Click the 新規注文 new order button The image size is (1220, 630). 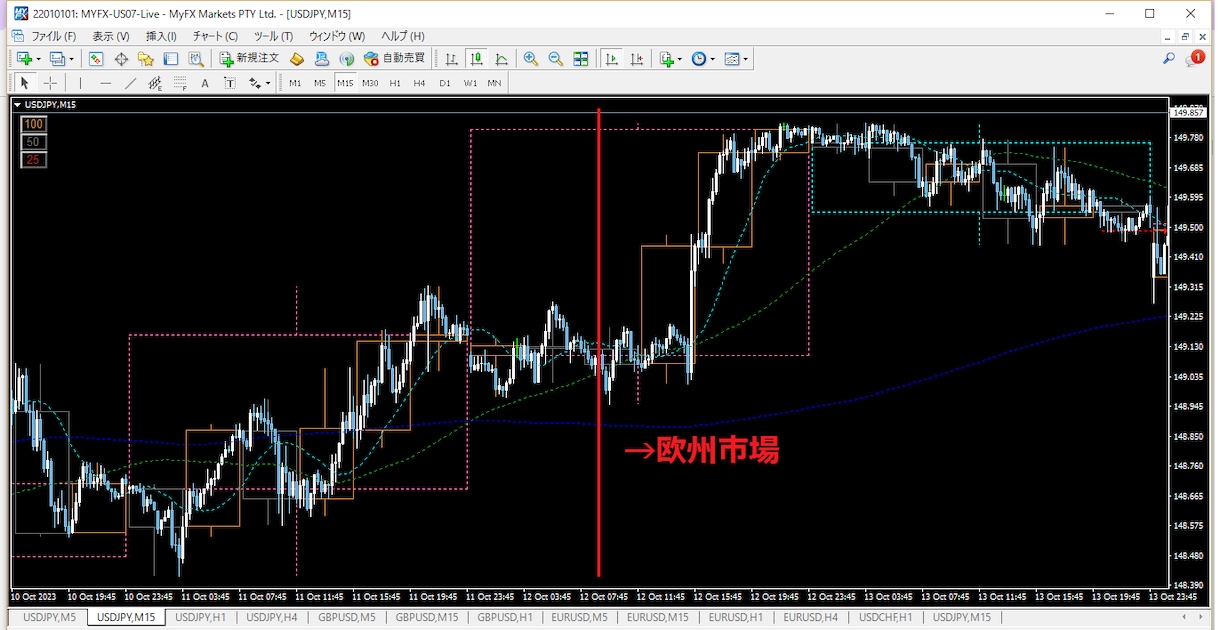click(250, 59)
